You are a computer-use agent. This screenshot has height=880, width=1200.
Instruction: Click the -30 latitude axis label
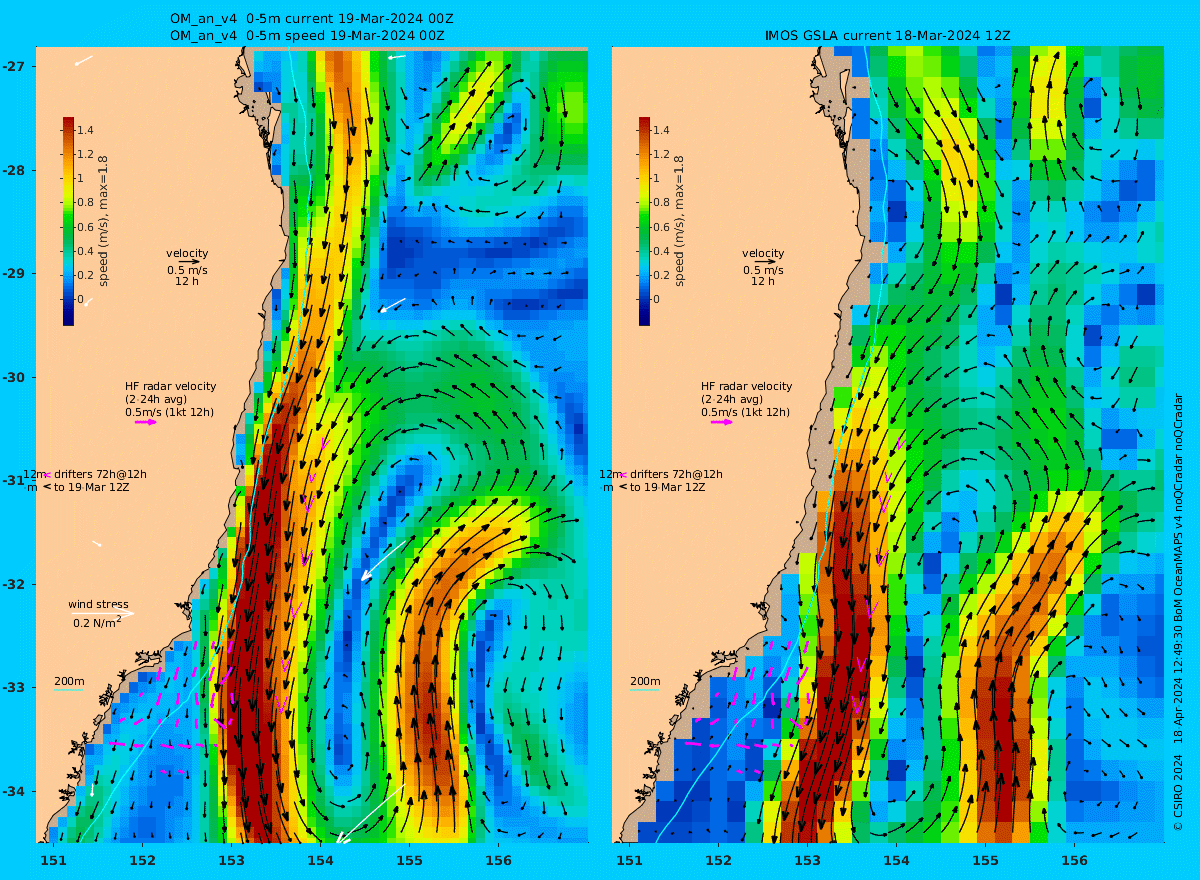[x=14, y=377]
